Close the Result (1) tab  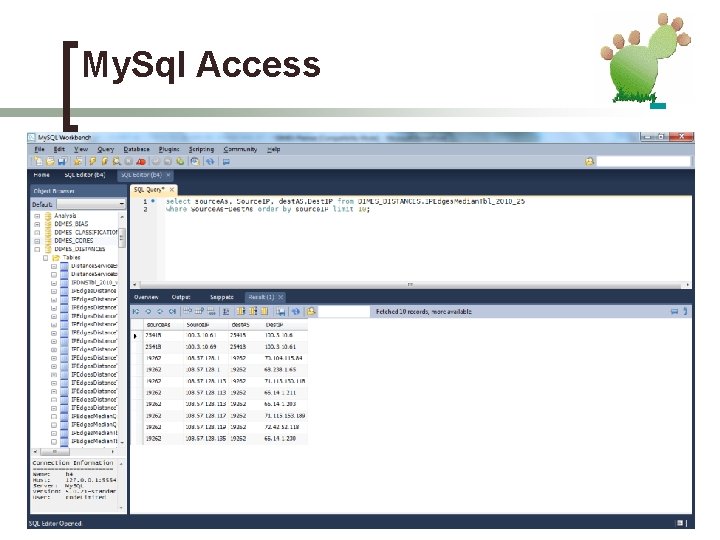tap(281, 297)
